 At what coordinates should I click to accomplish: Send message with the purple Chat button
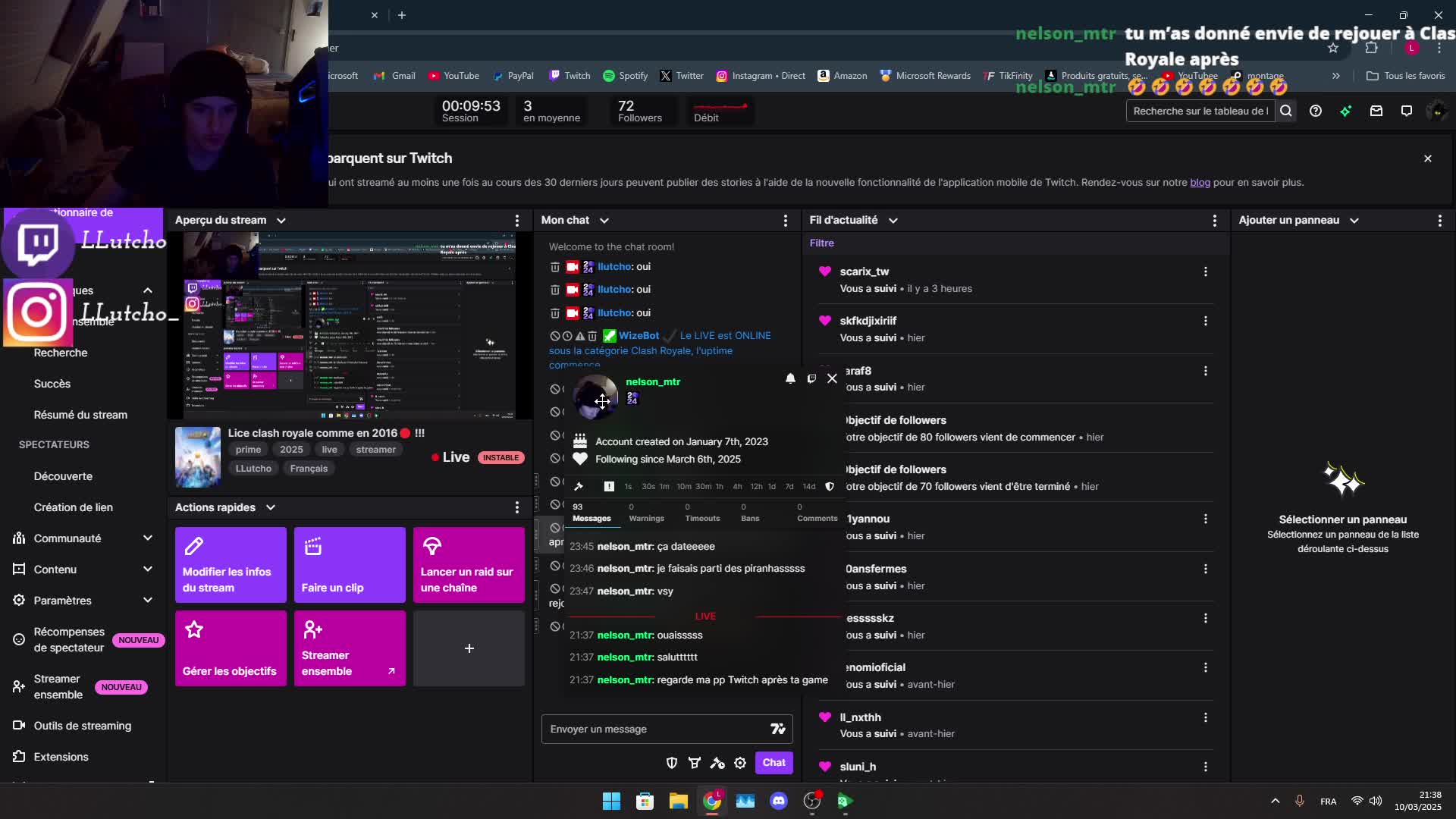coord(773,763)
